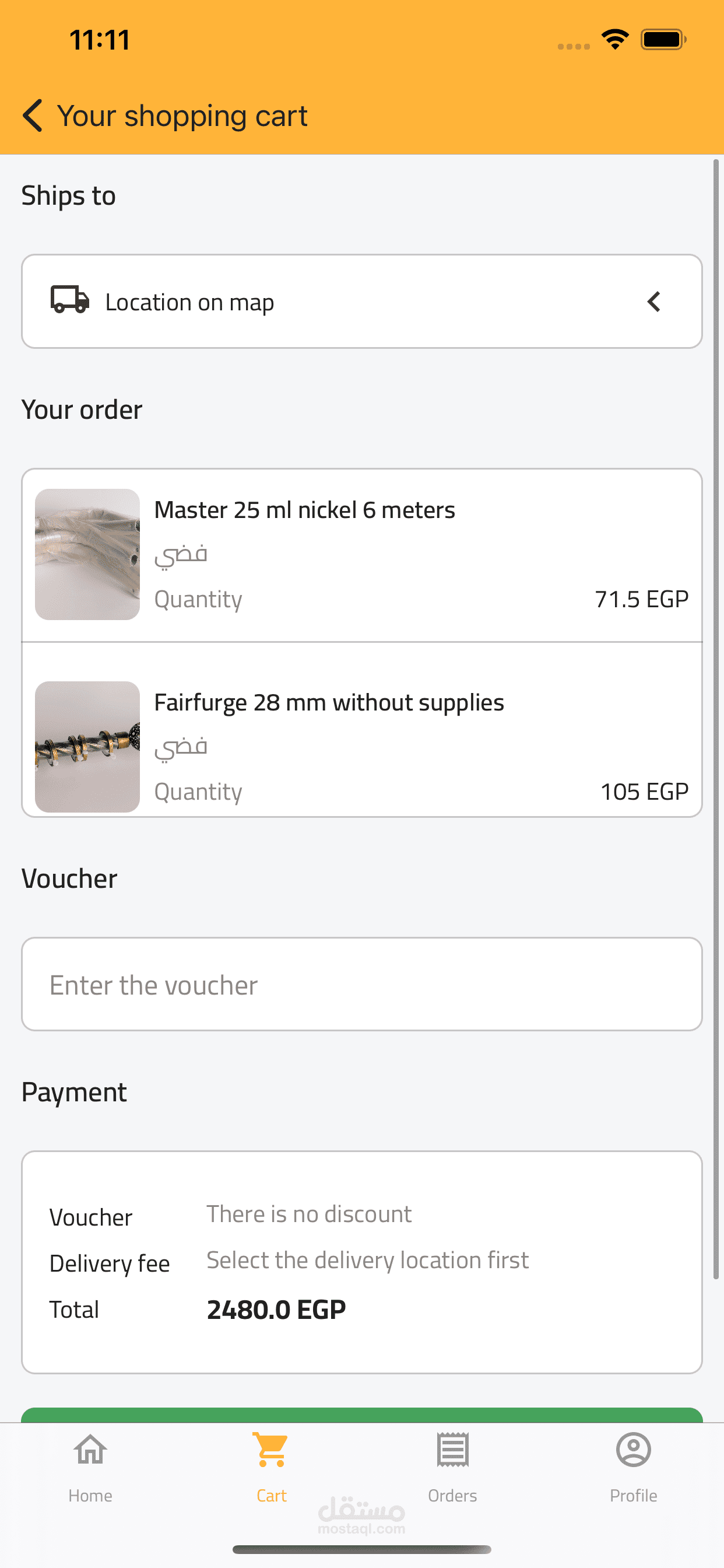The image size is (724, 1568).
Task: Select the Cart icon in navigation
Action: tap(271, 1450)
